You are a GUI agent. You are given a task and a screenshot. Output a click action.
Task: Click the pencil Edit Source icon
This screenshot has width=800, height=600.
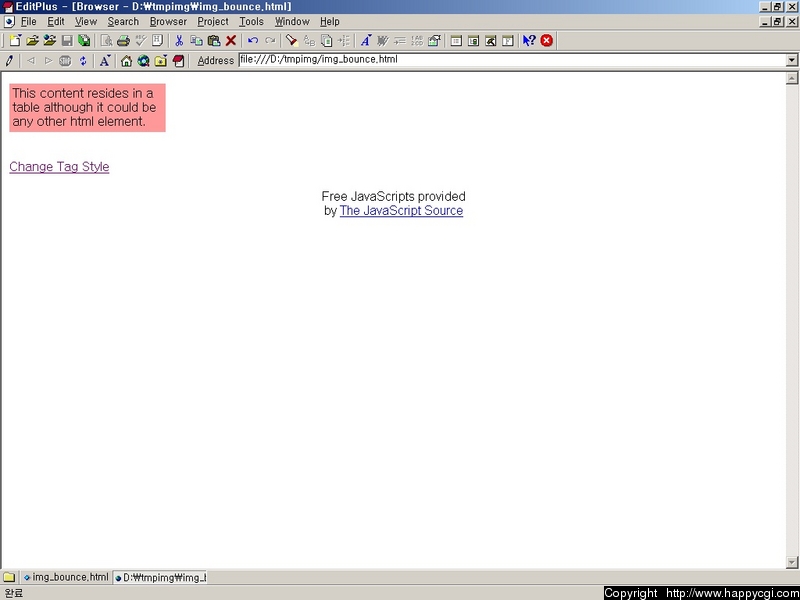(9, 61)
